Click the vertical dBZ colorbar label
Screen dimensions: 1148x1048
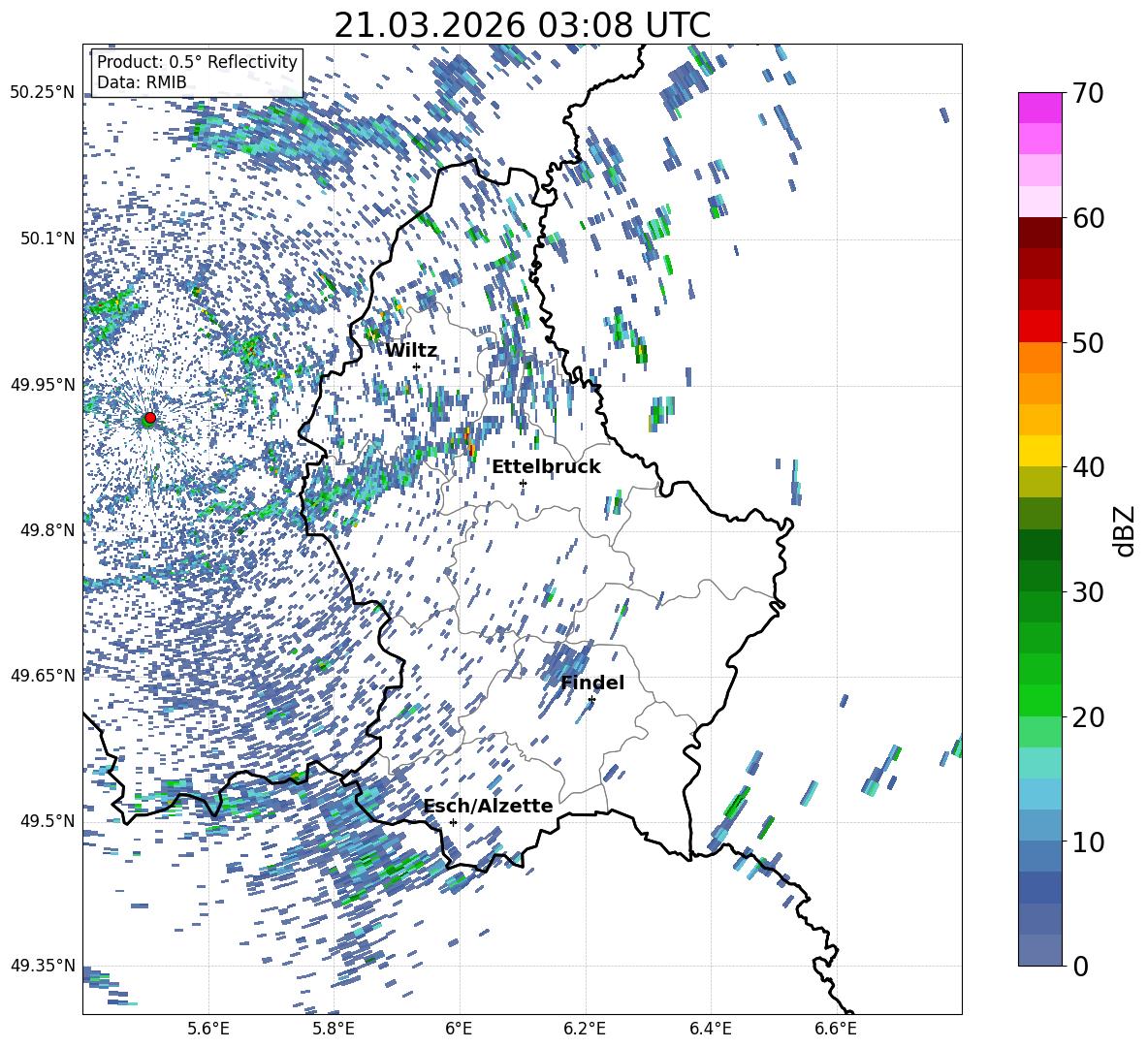click(1124, 529)
